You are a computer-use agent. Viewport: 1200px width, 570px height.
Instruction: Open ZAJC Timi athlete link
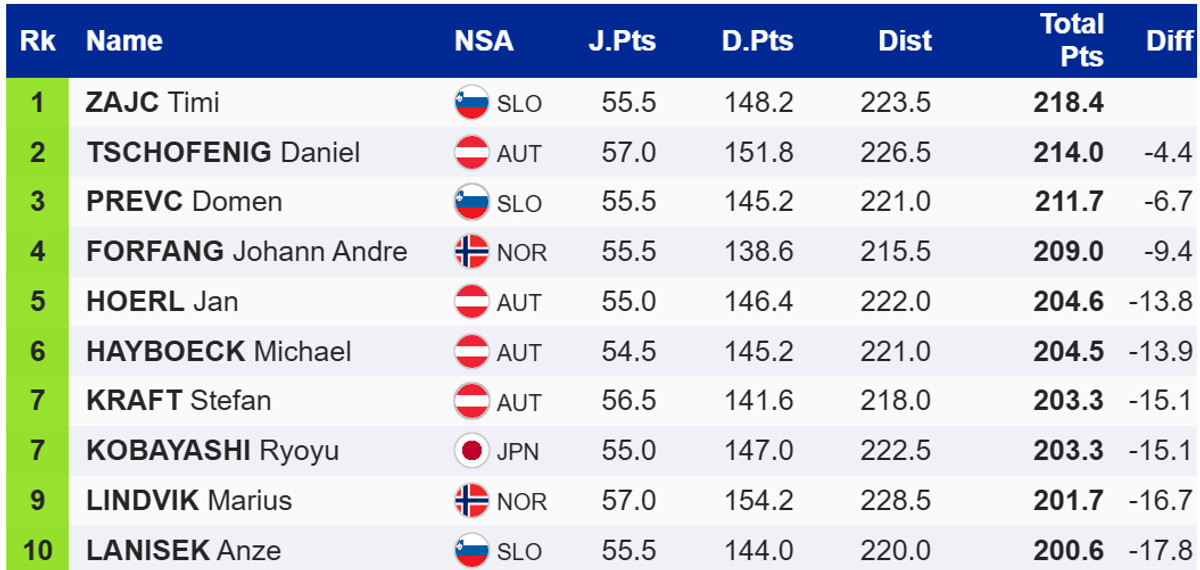tap(153, 103)
